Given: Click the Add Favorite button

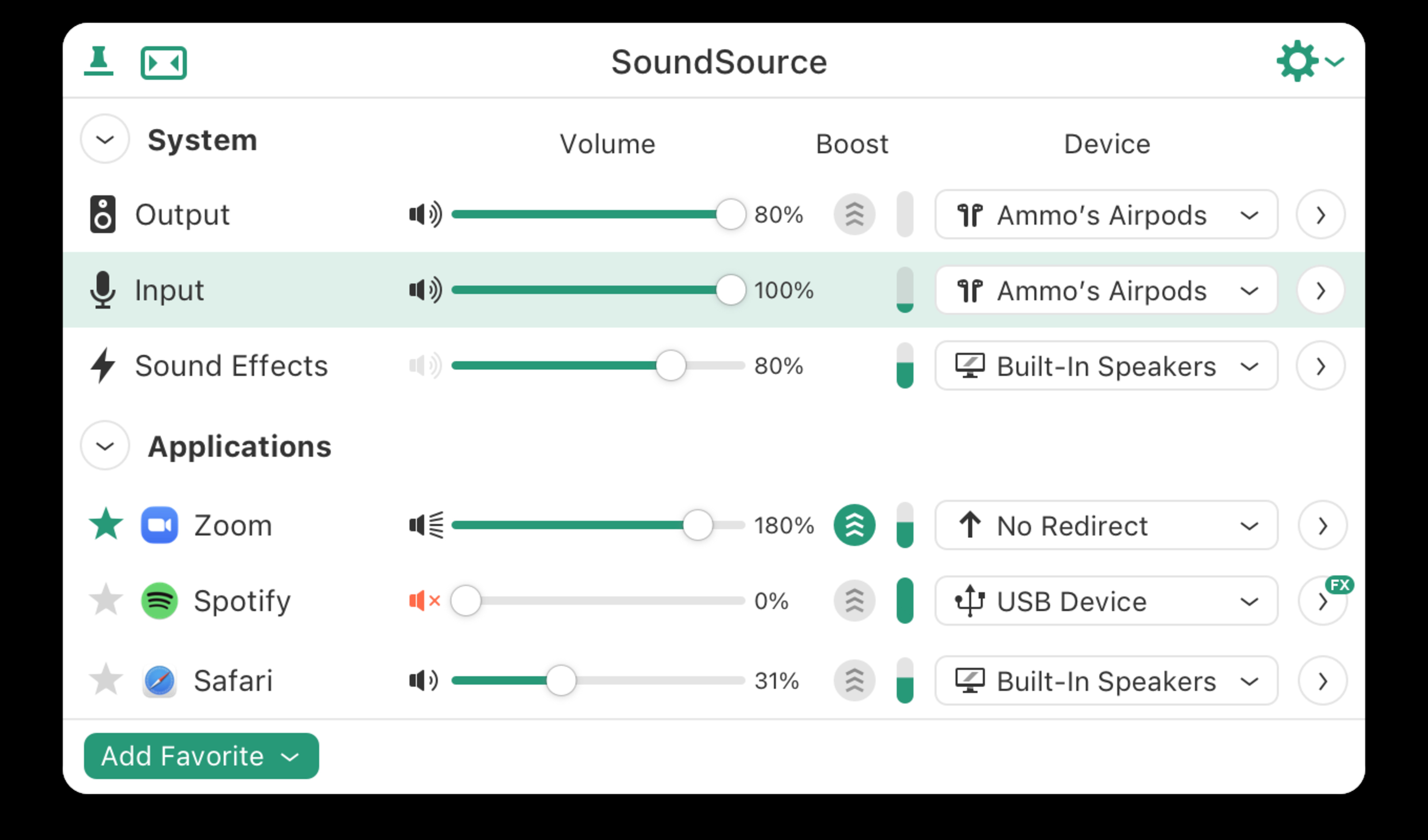Looking at the screenshot, I should click(x=201, y=756).
